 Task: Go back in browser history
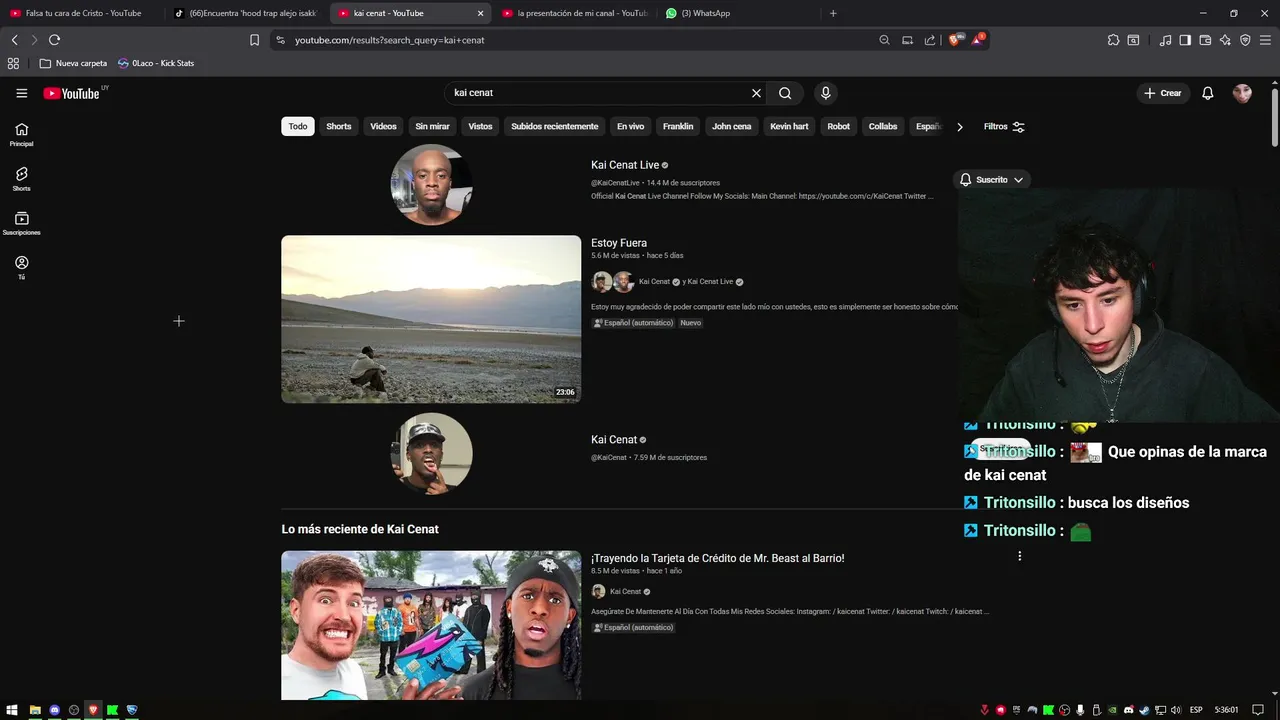[14, 40]
